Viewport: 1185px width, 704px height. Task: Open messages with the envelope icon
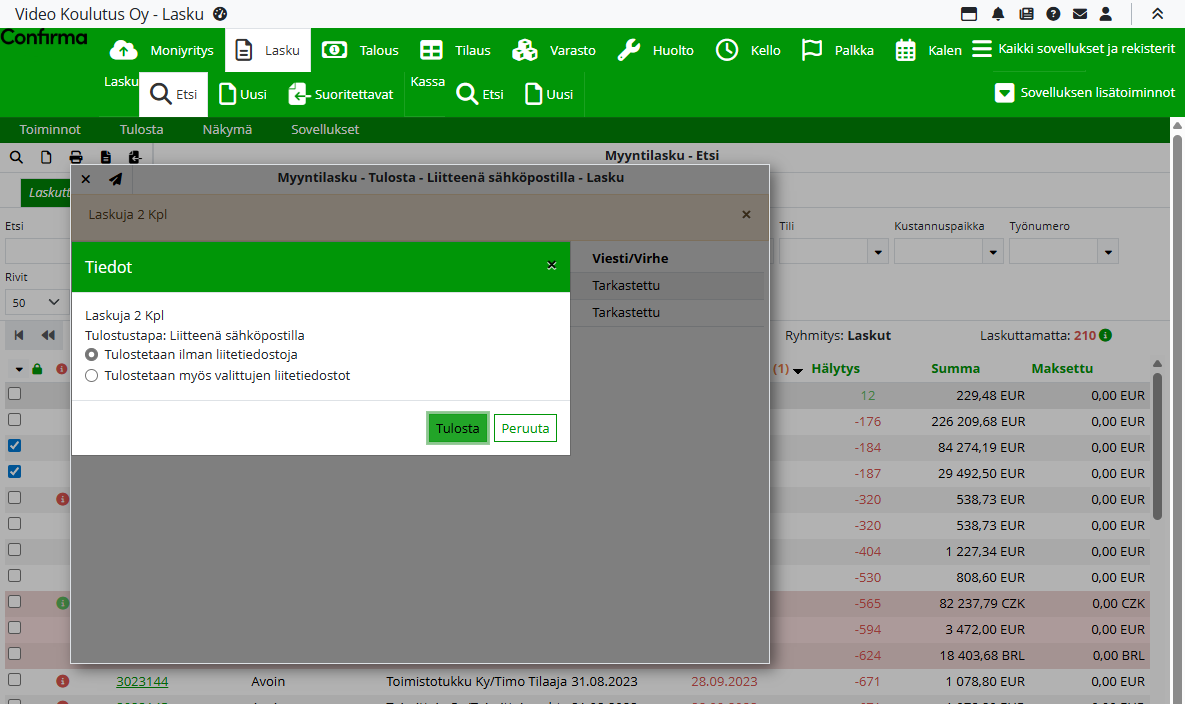pyautogui.click(x=1080, y=14)
